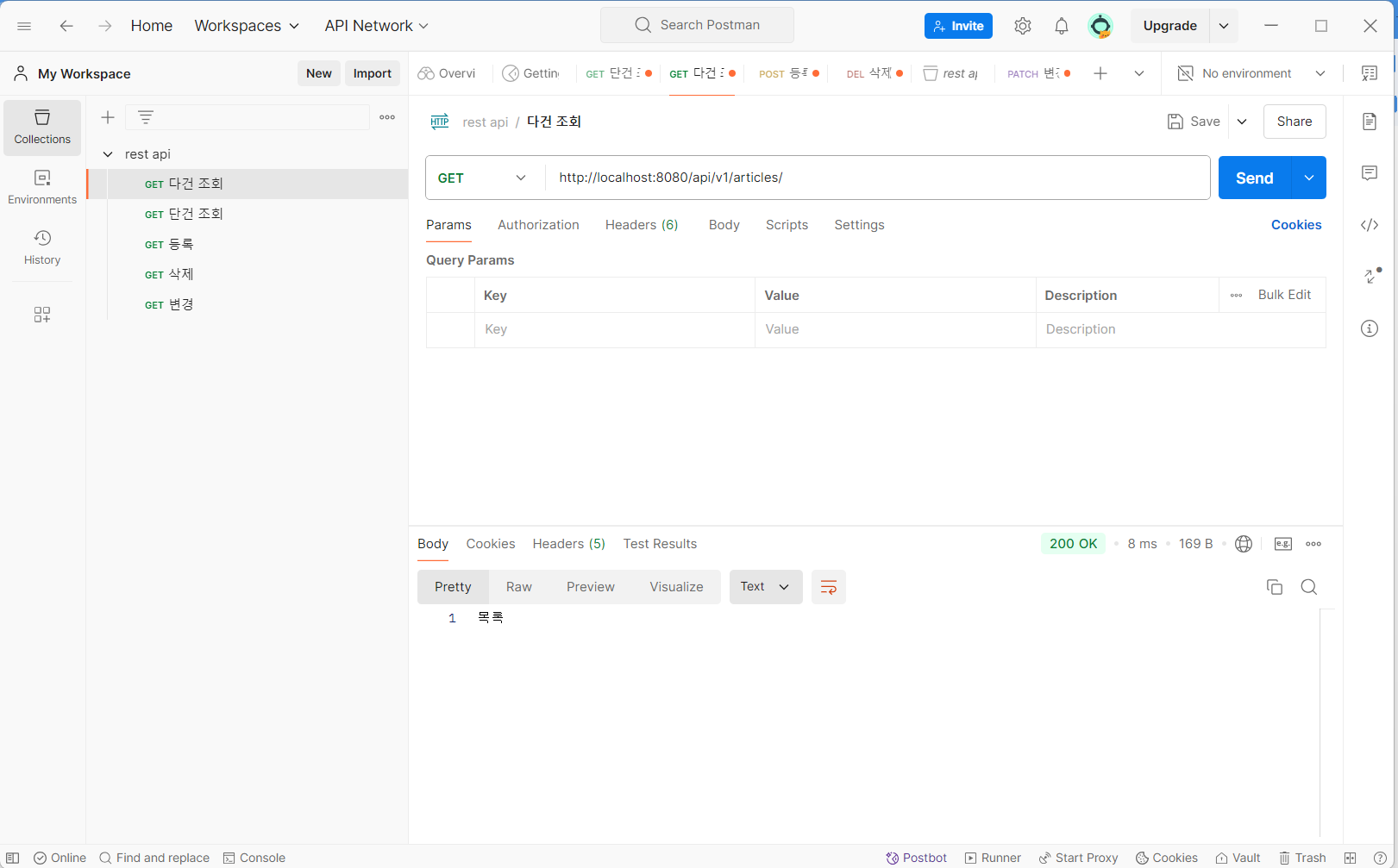Open the Save options chevron
The height and width of the screenshot is (868, 1398).
pyautogui.click(x=1242, y=122)
